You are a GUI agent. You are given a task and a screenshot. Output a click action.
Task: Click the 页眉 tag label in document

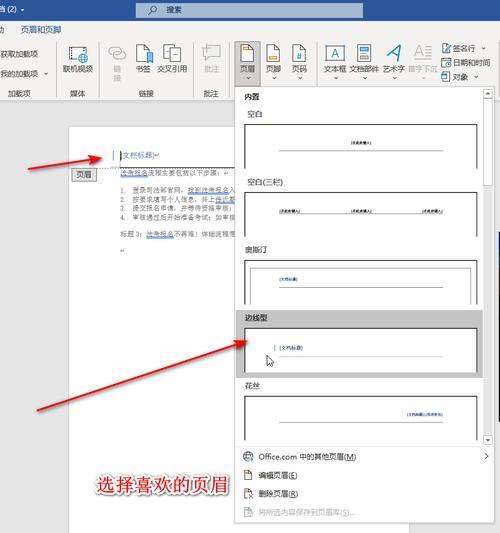click(84, 175)
